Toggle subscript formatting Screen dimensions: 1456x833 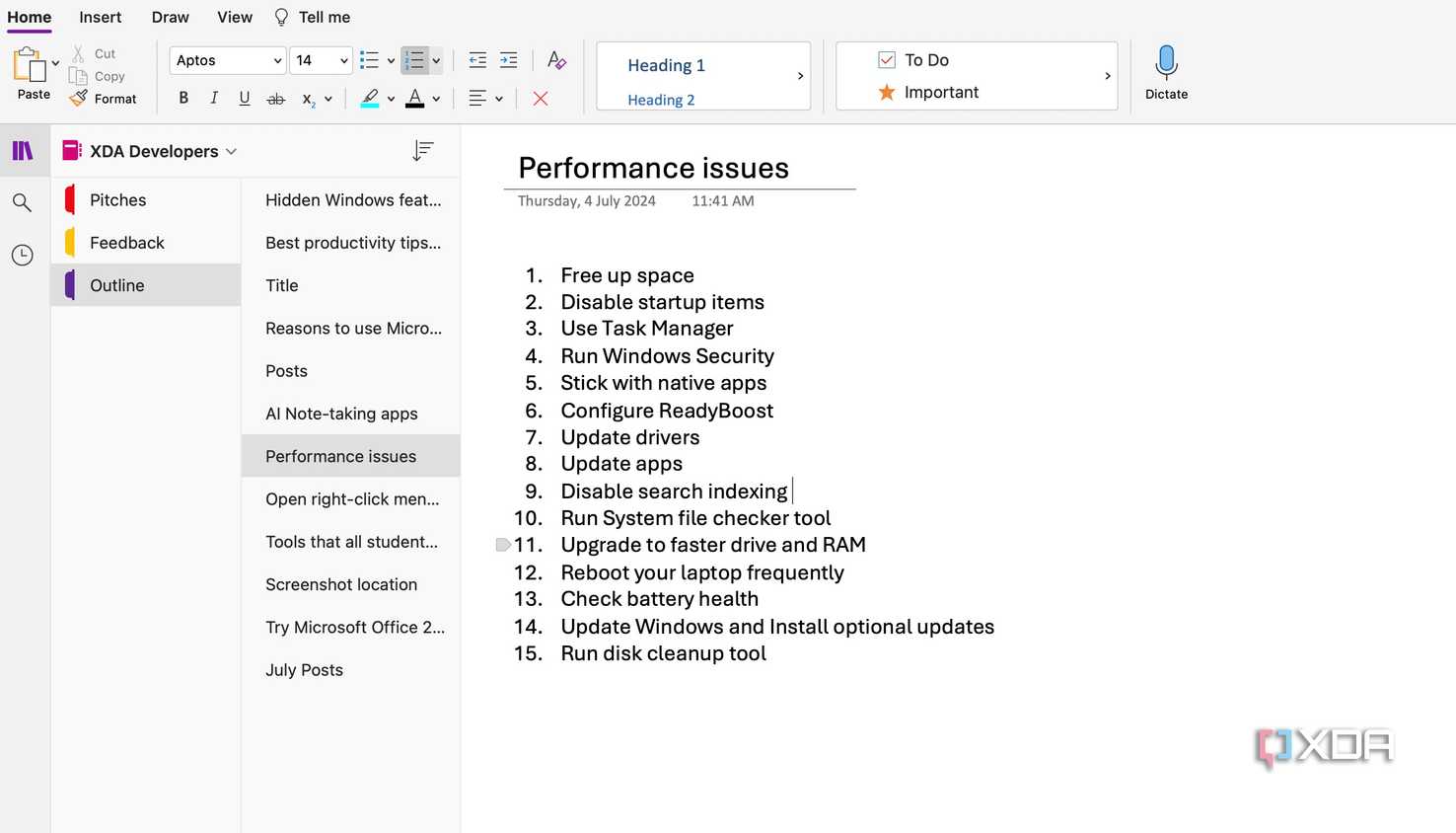308,99
